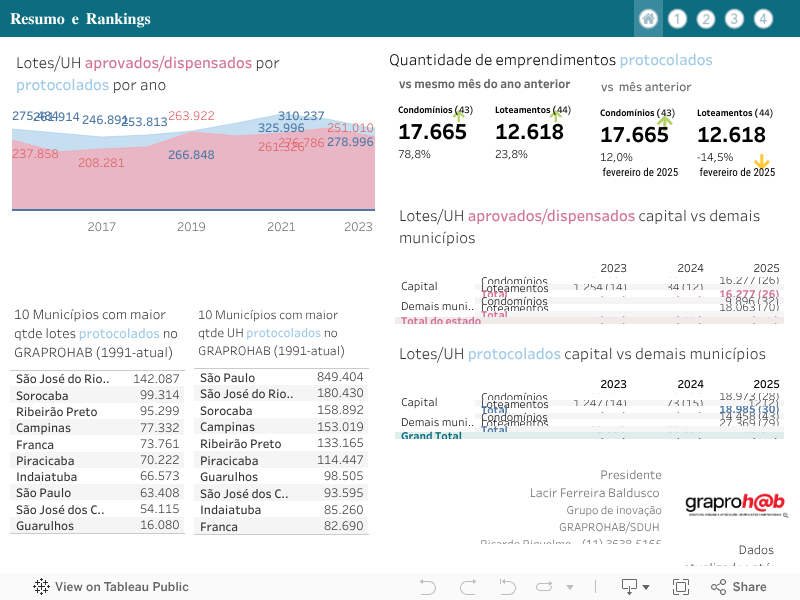Redo the last action
Image resolution: width=800 pixels, height=600 pixels.
point(467,587)
